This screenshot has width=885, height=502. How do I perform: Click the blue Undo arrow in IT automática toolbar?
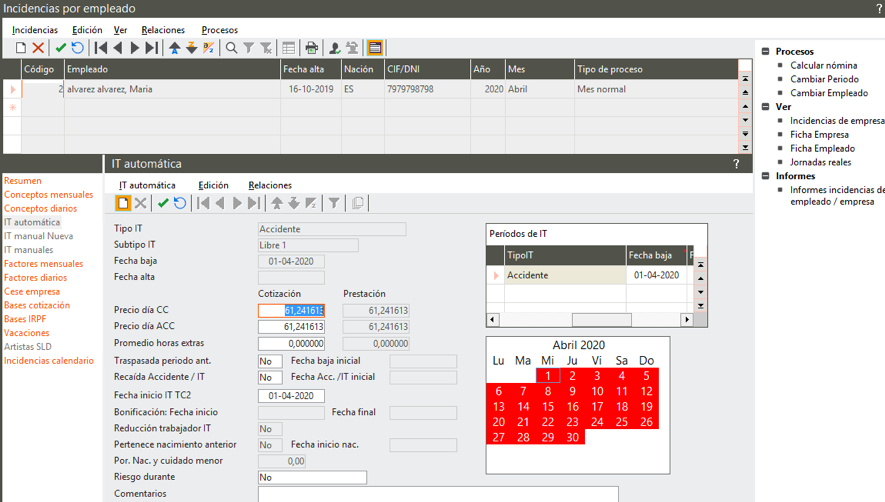tap(179, 203)
